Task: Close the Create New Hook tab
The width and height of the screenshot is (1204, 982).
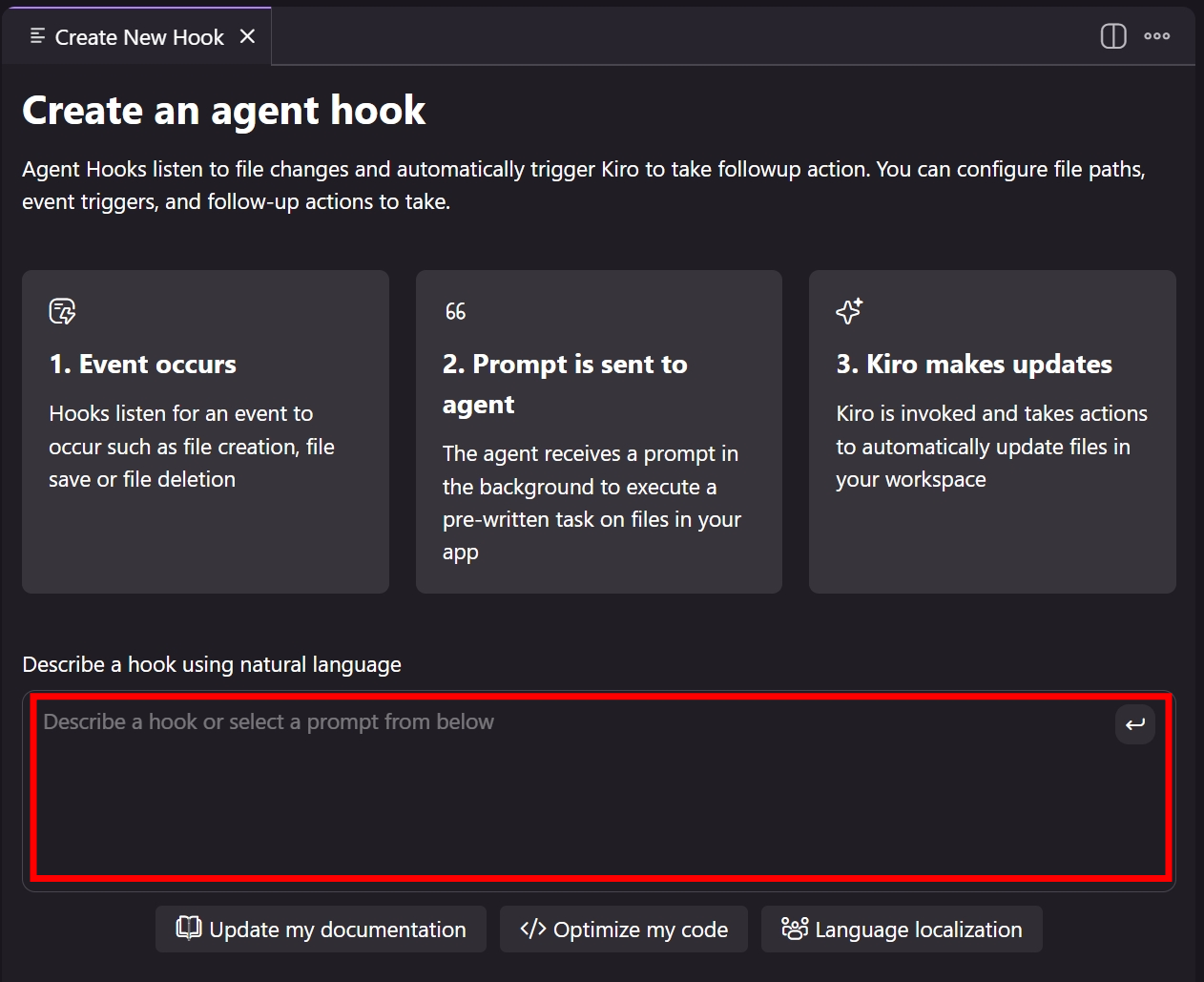Action: (247, 36)
